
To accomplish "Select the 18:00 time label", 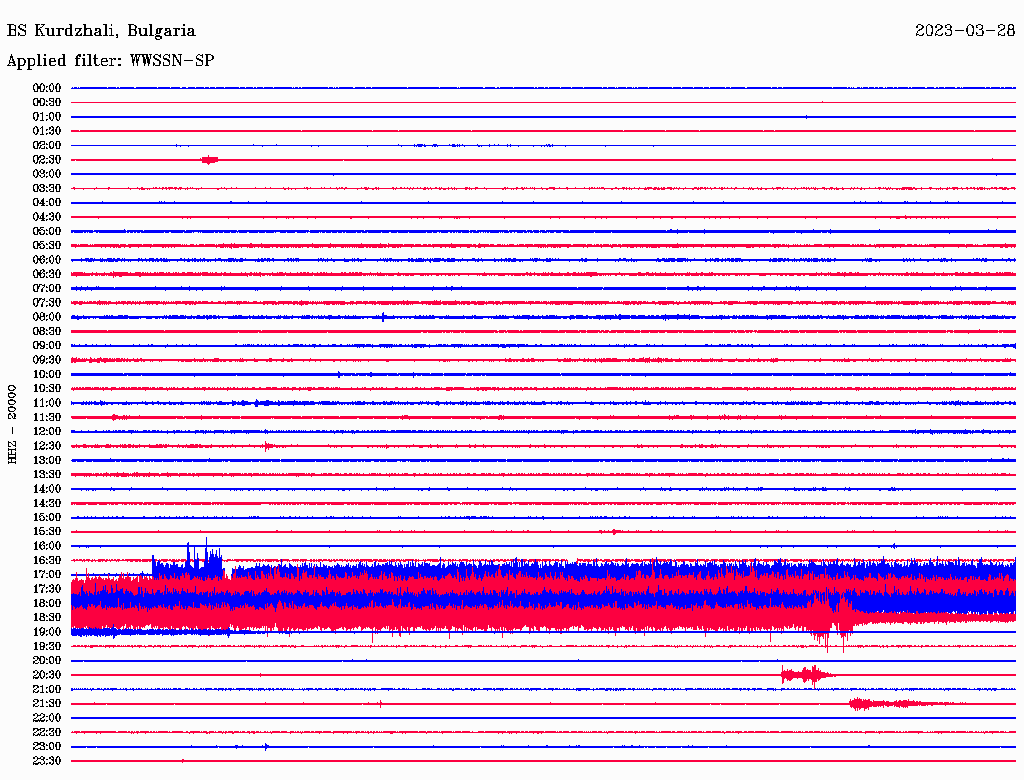I will coord(47,603).
